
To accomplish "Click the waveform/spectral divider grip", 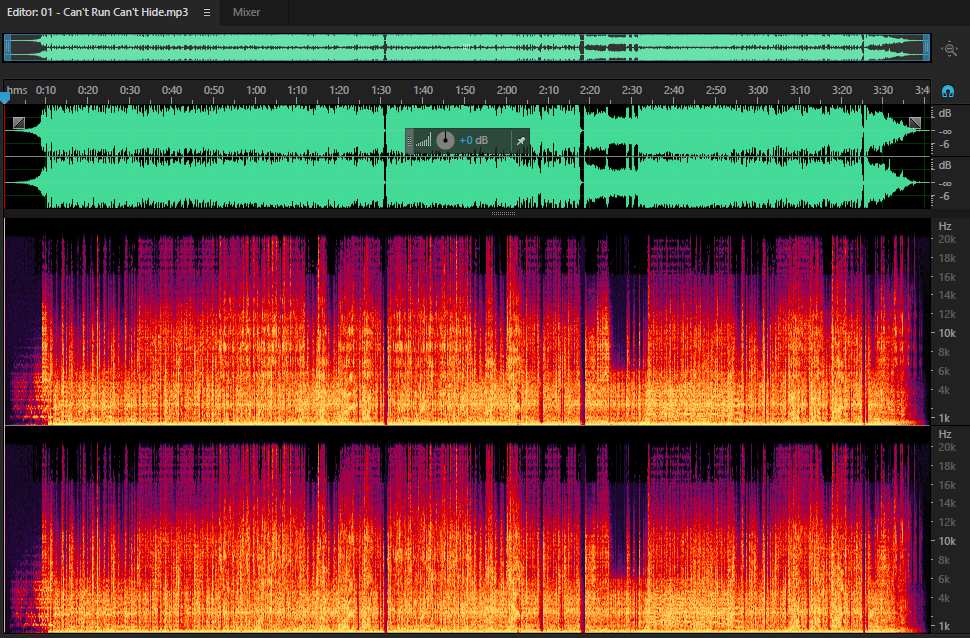I will pos(503,213).
